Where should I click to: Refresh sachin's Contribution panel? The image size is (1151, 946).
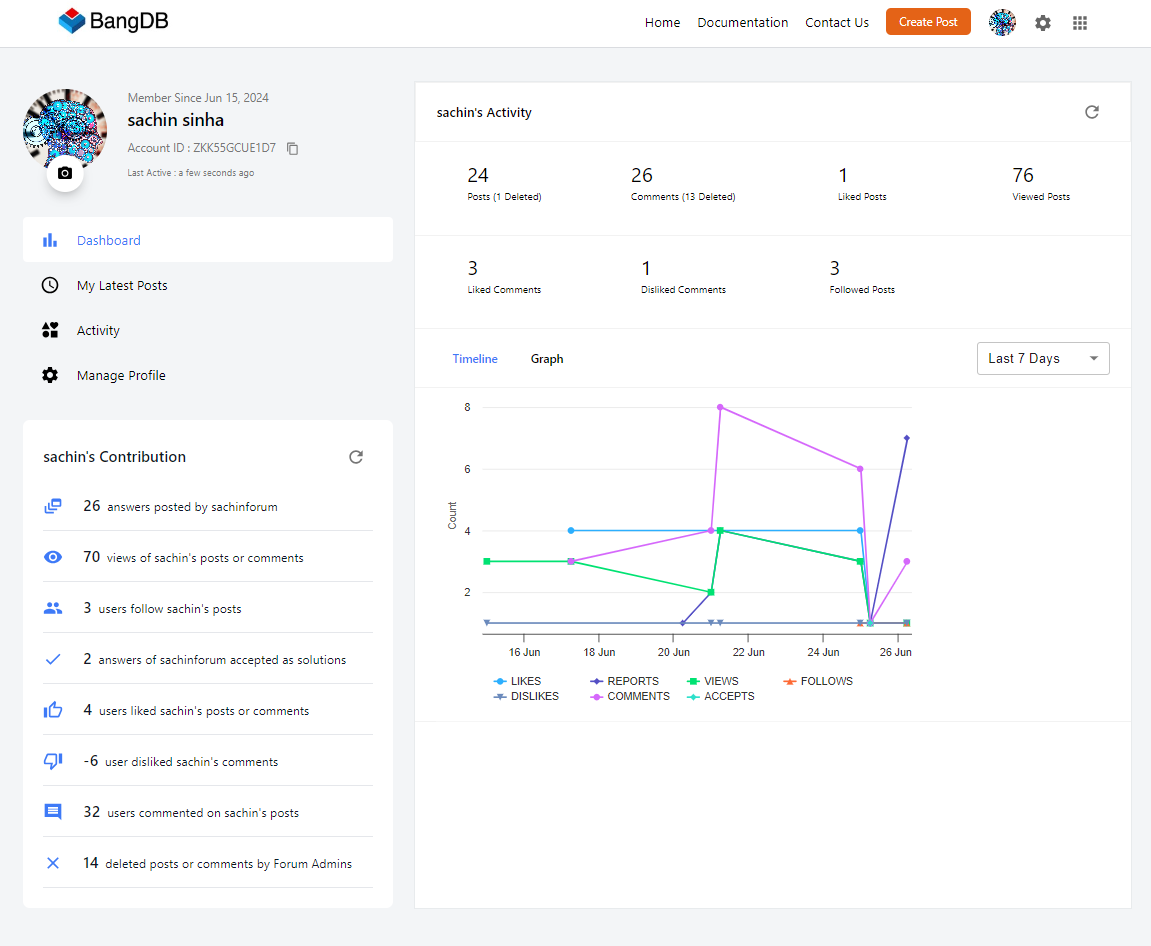coord(356,457)
